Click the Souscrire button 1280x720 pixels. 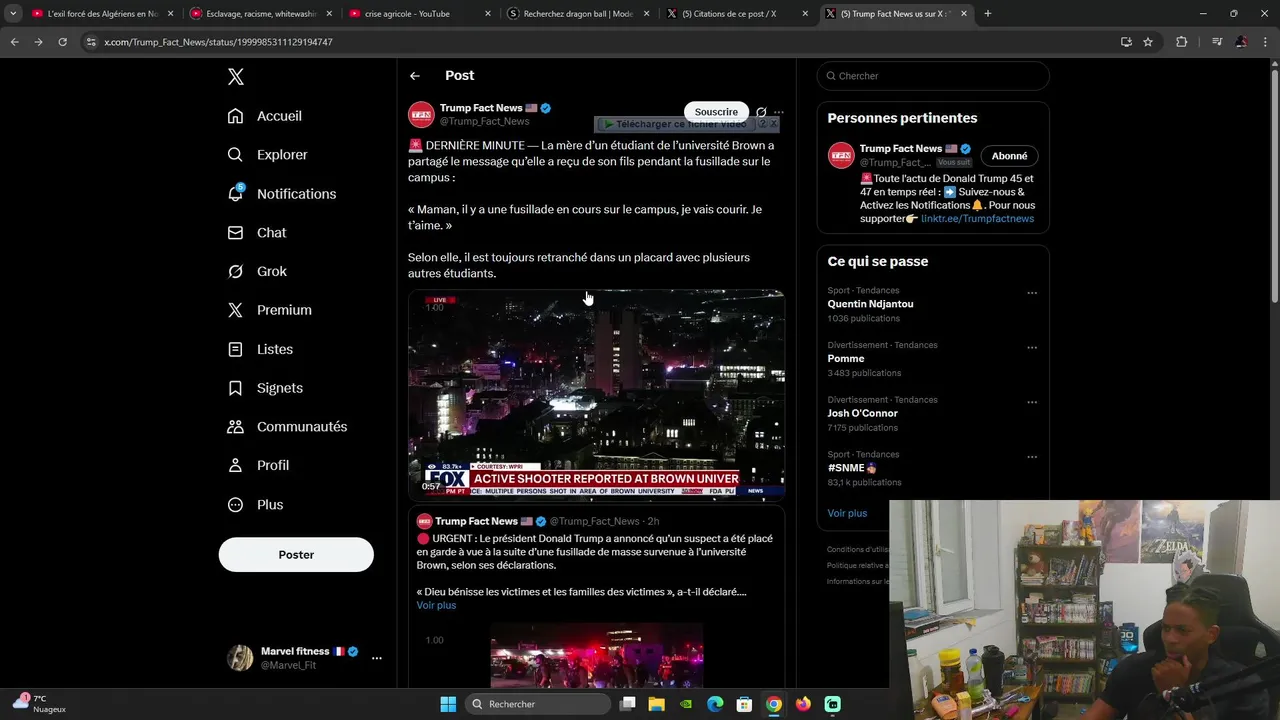tap(716, 112)
